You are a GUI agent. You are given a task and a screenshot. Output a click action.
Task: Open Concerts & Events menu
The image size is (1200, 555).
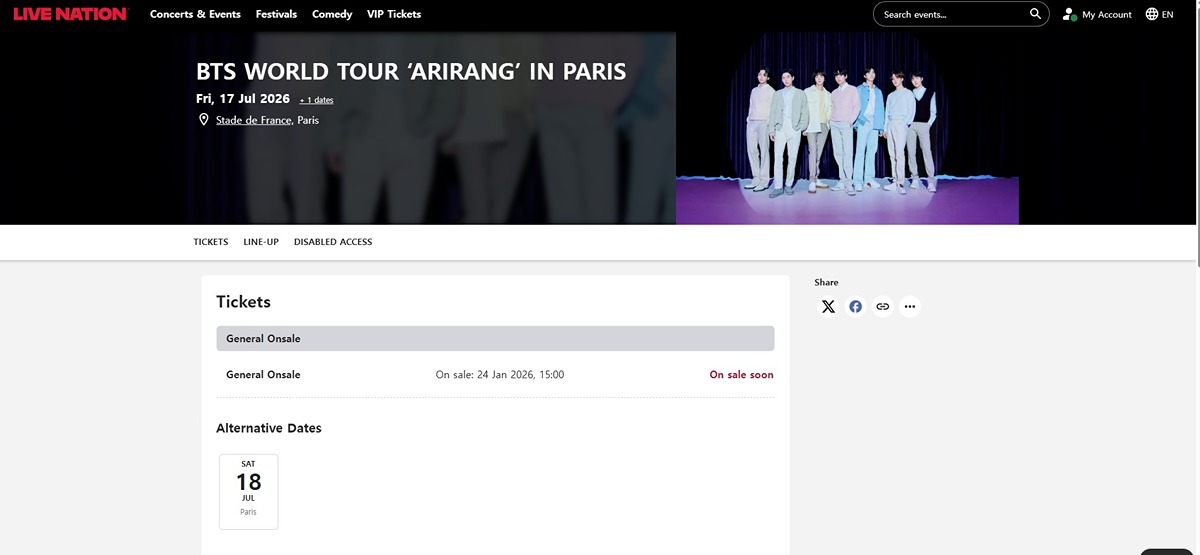[195, 14]
